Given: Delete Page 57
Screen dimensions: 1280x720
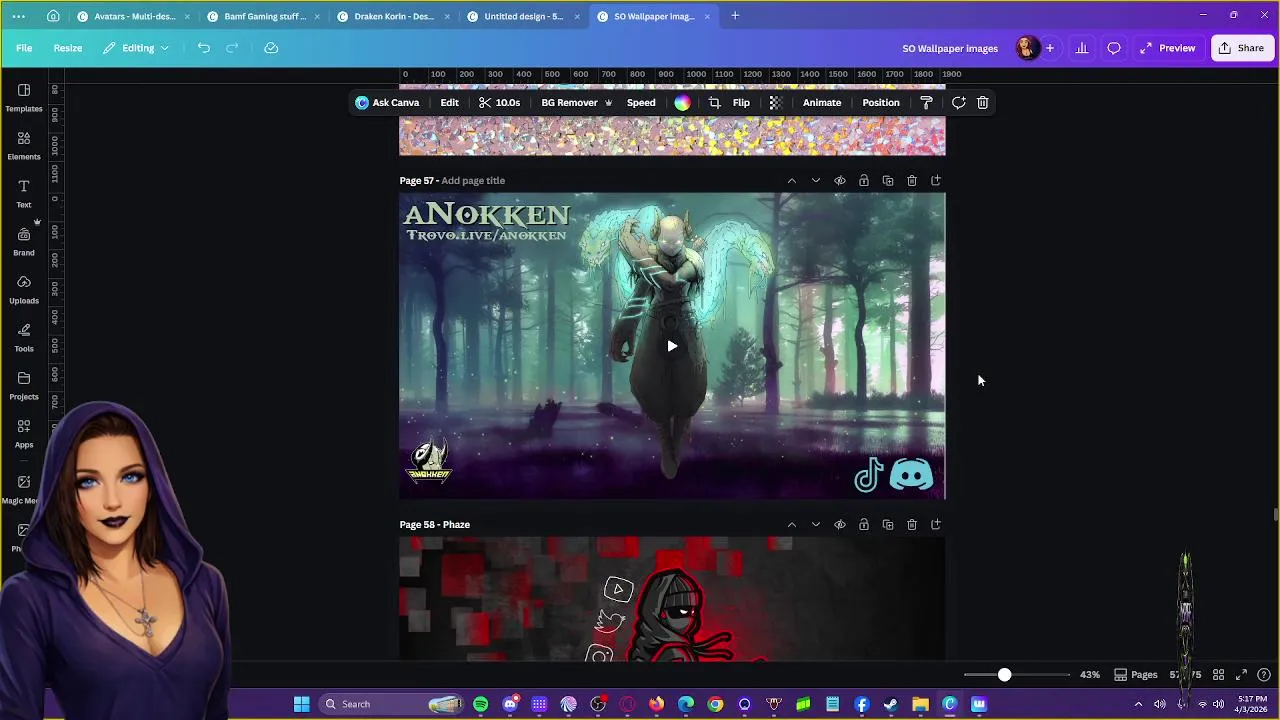Looking at the screenshot, I should 912,181.
